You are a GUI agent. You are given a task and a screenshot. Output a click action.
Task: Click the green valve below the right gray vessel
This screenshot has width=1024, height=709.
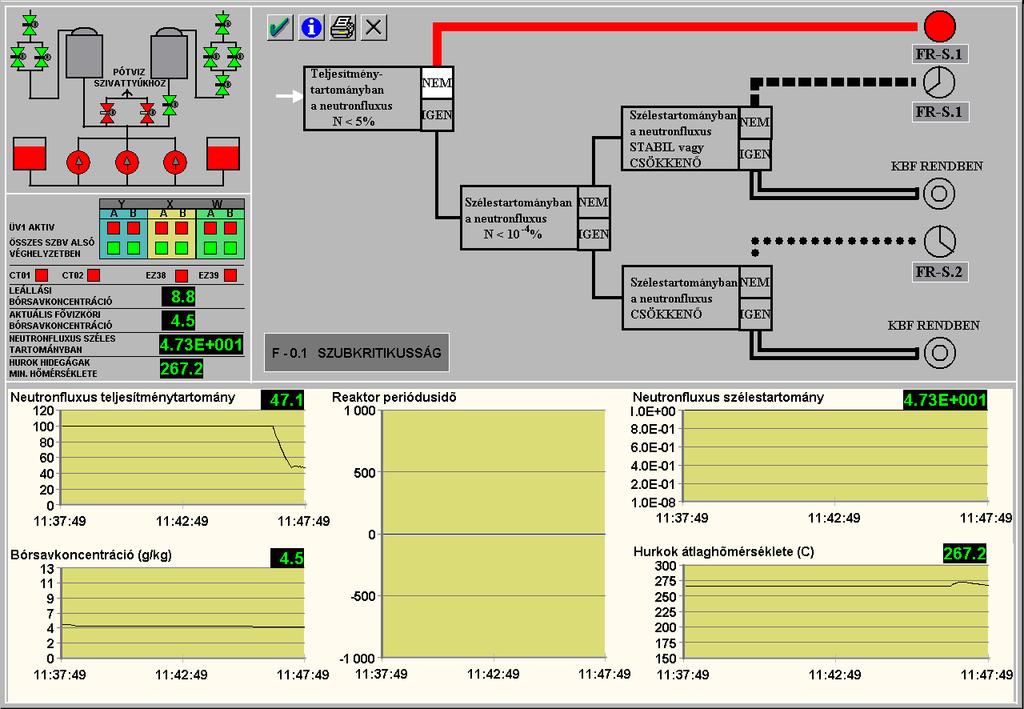tap(170, 105)
